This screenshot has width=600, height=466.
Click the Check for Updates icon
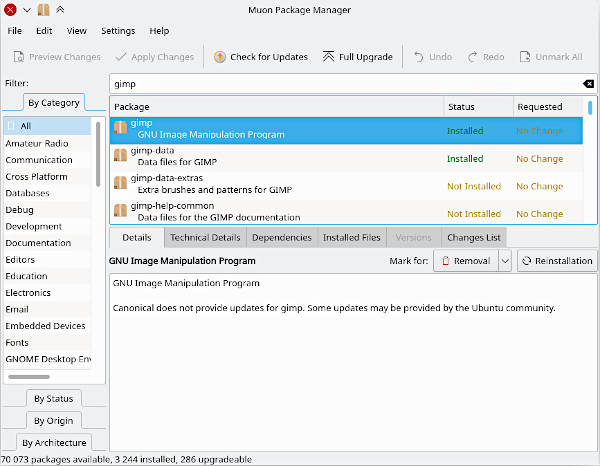click(x=220, y=57)
